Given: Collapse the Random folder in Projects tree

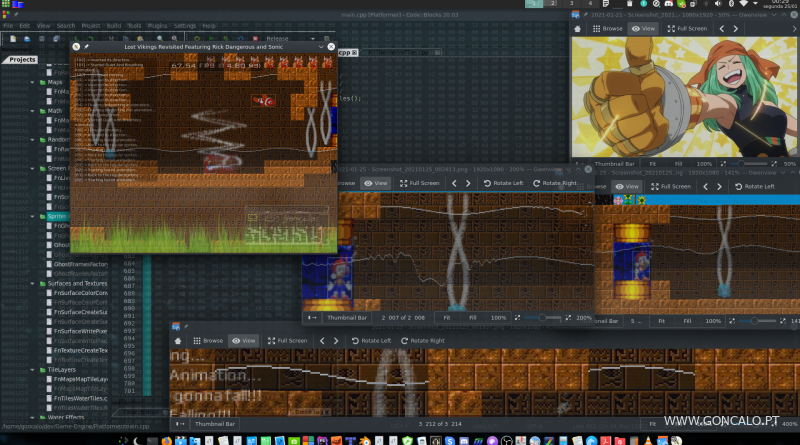Looking at the screenshot, I should click(x=33, y=140).
